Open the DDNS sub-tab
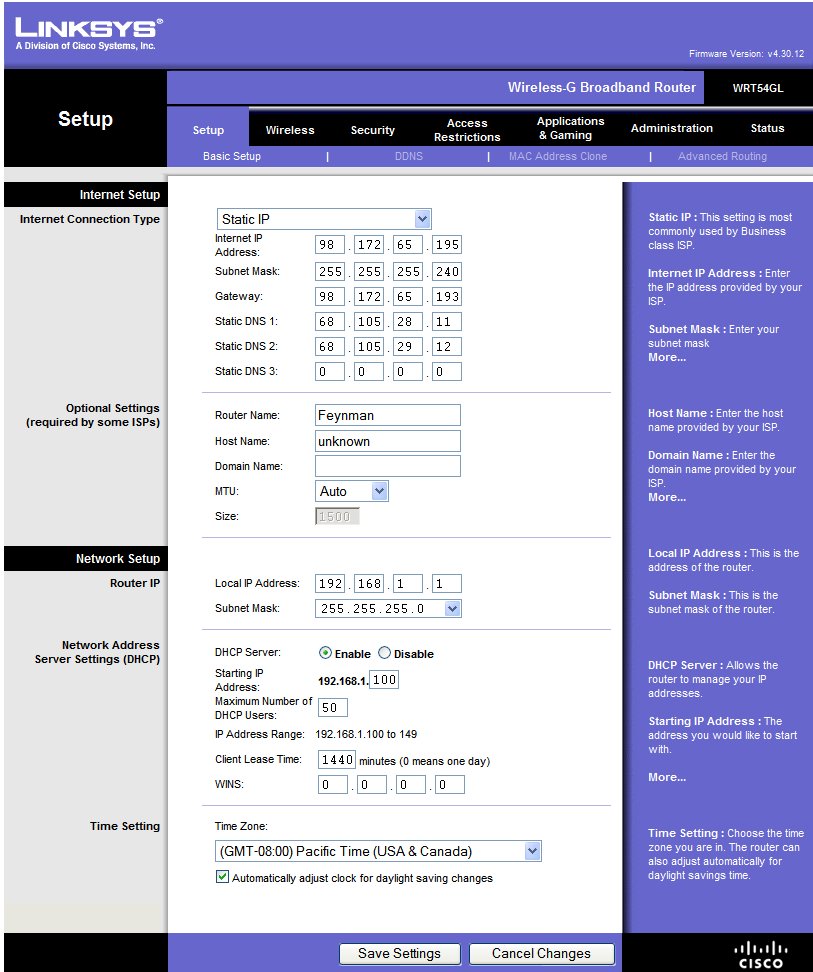813x972 pixels. tap(408, 156)
